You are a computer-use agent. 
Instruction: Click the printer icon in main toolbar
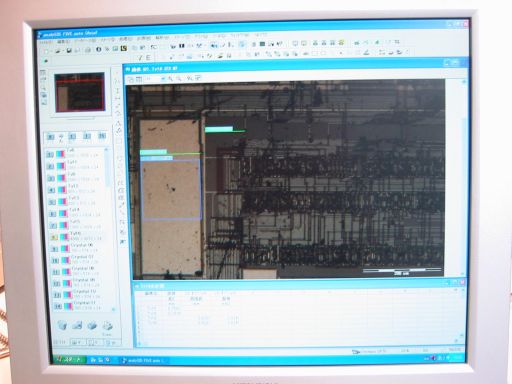tap(88, 51)
